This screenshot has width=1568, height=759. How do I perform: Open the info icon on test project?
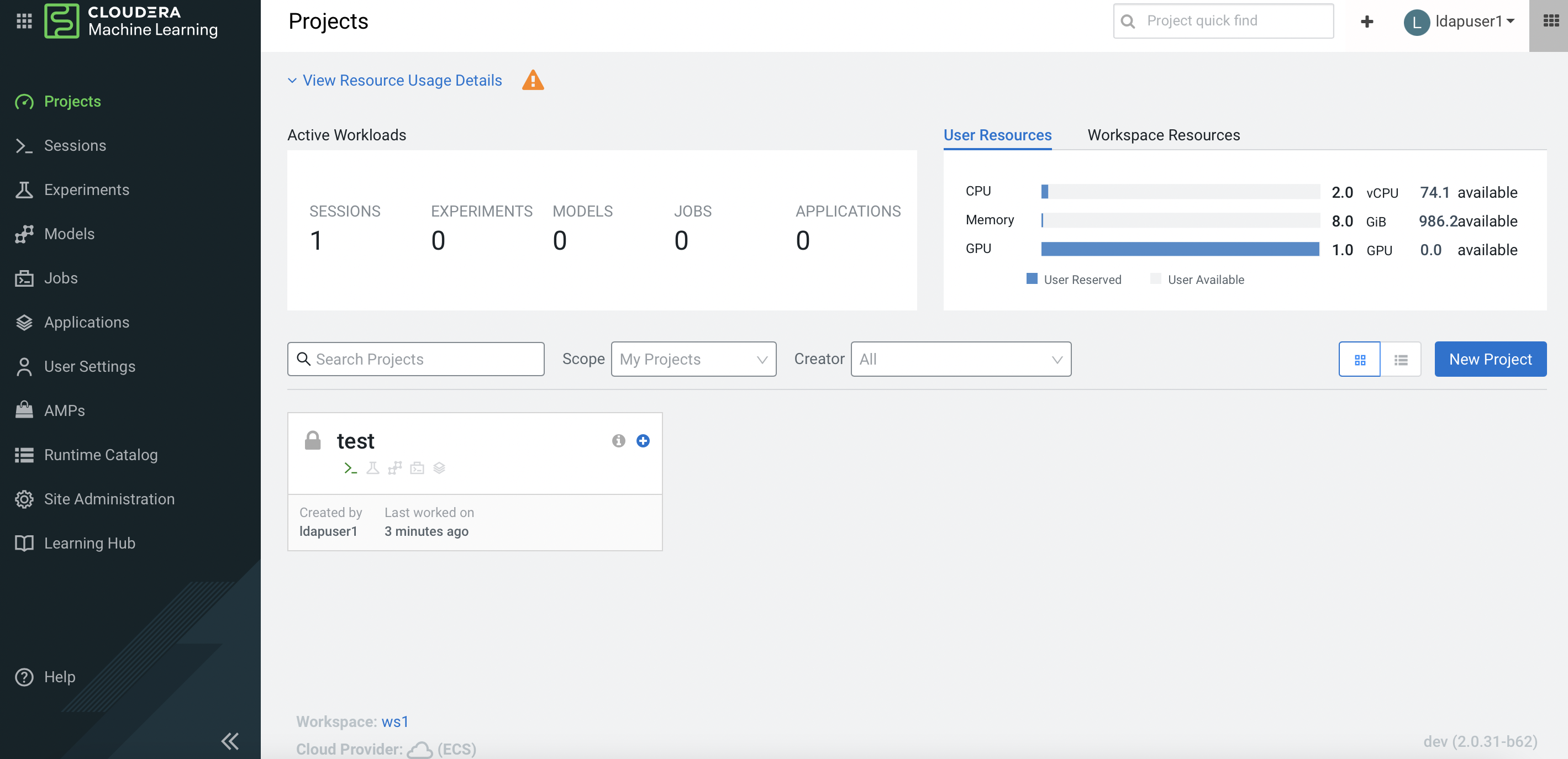(618, 441)
